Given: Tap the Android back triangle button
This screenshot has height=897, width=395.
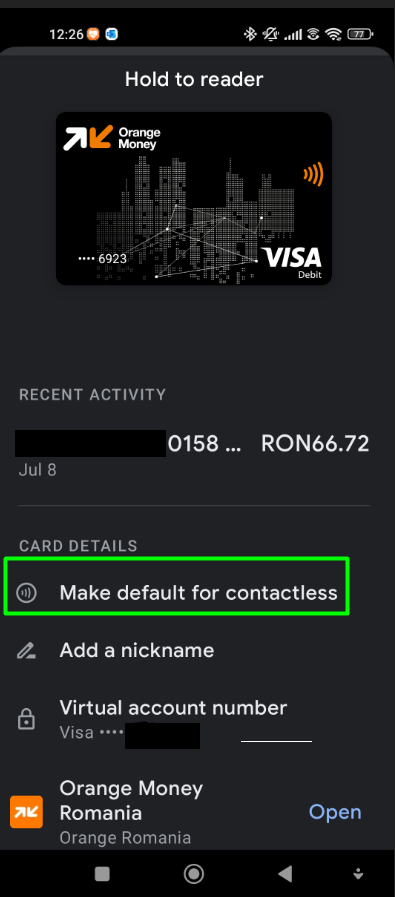Looking at the screenshot, I should pyautogui.click(x=285, y=874).
